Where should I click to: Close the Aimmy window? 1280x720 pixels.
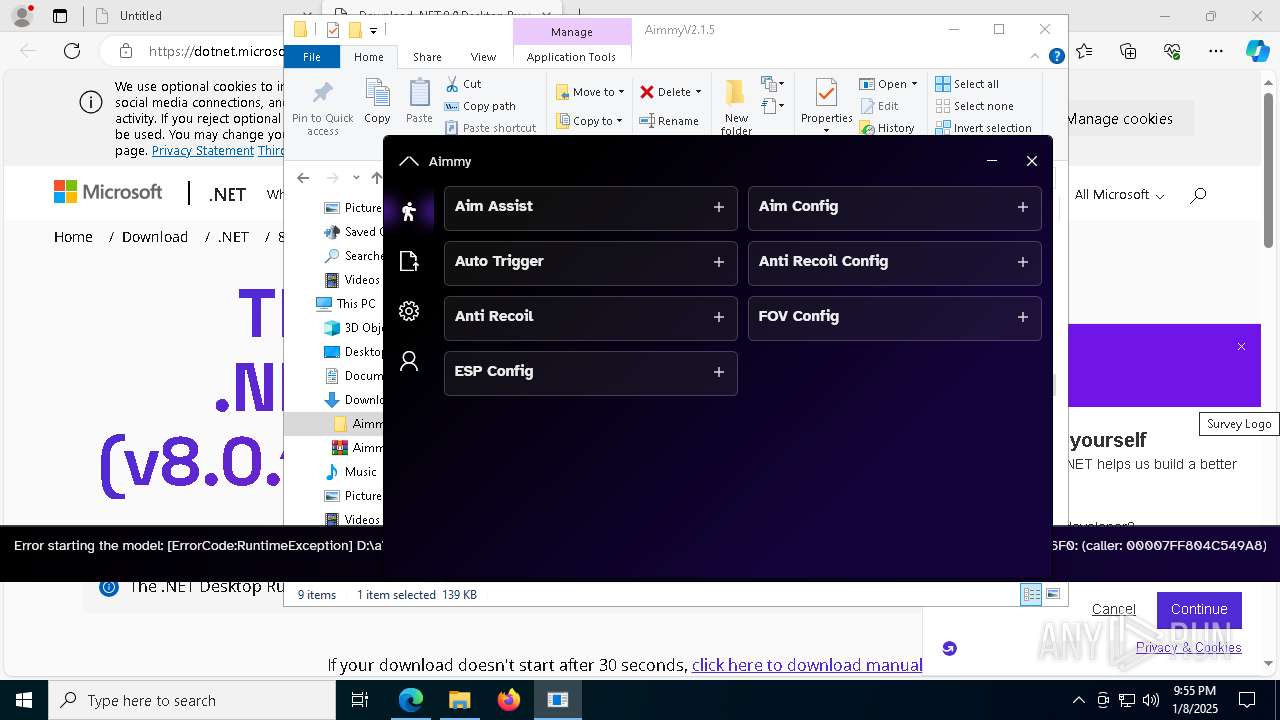pos(1031,161)
